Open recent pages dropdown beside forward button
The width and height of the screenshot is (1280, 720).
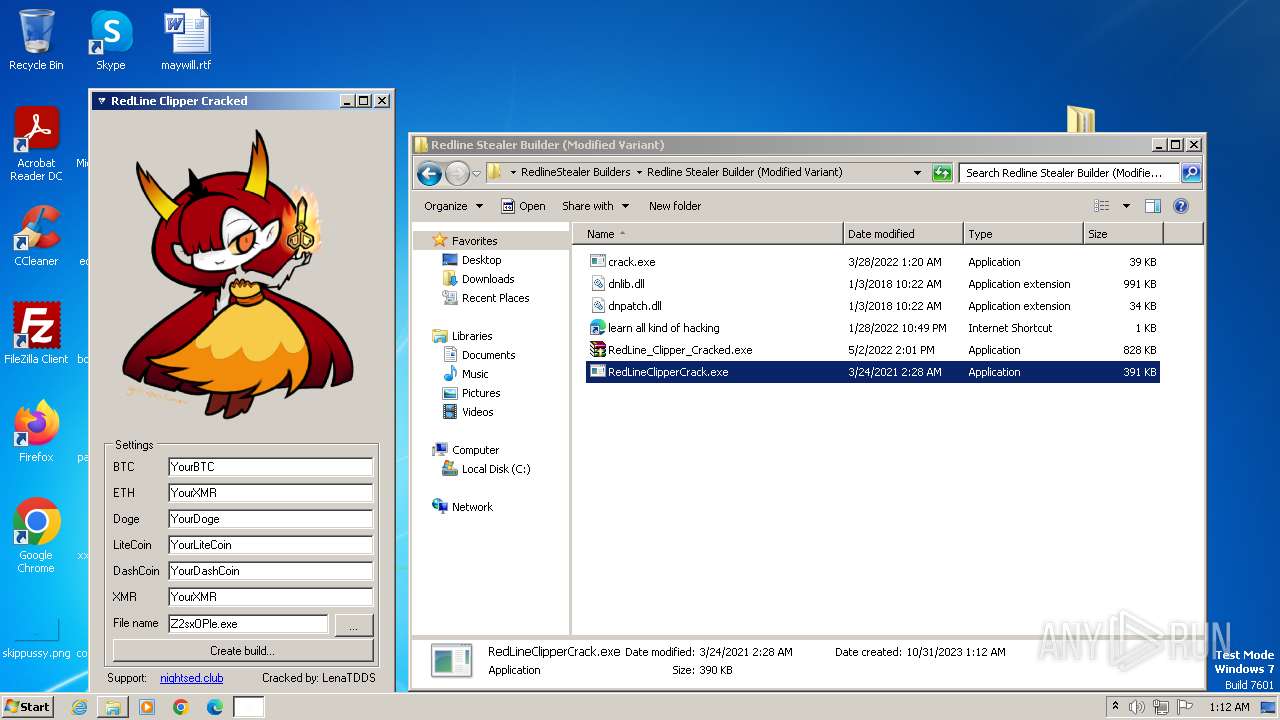476,173
